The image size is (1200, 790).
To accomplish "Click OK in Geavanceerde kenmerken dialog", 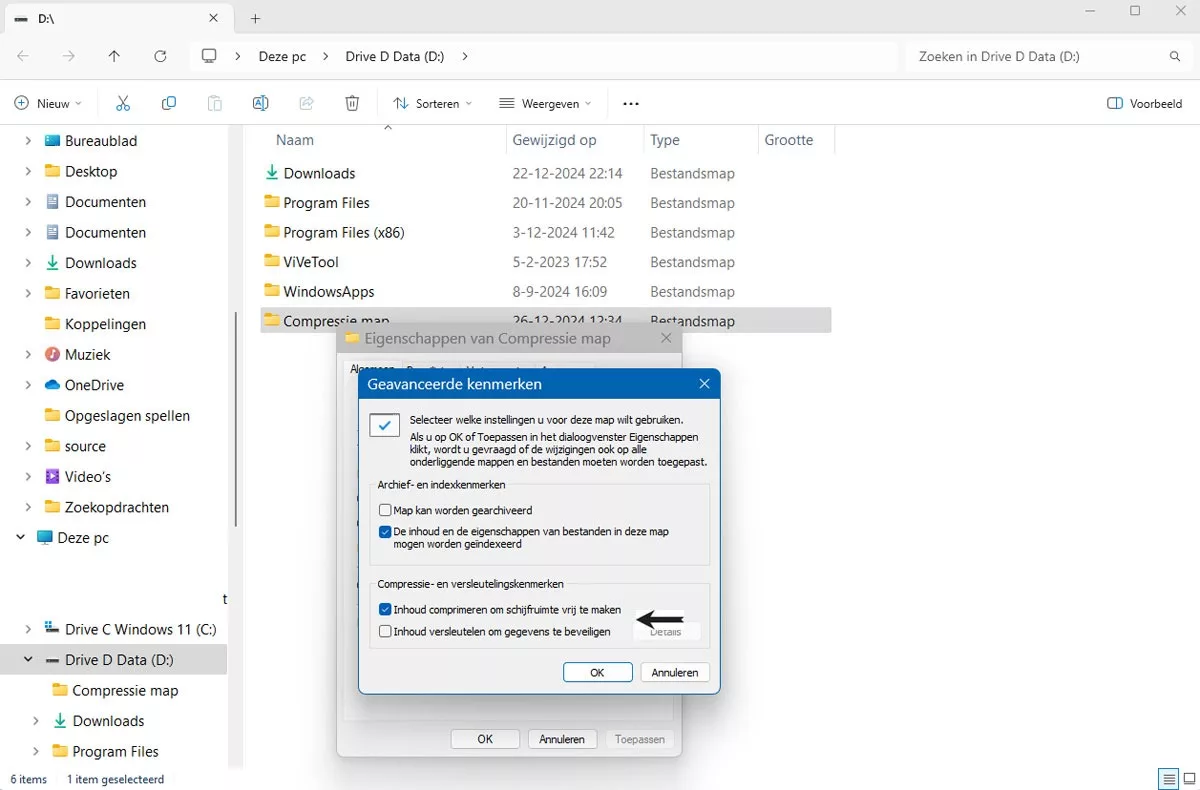I will [597, 672].
